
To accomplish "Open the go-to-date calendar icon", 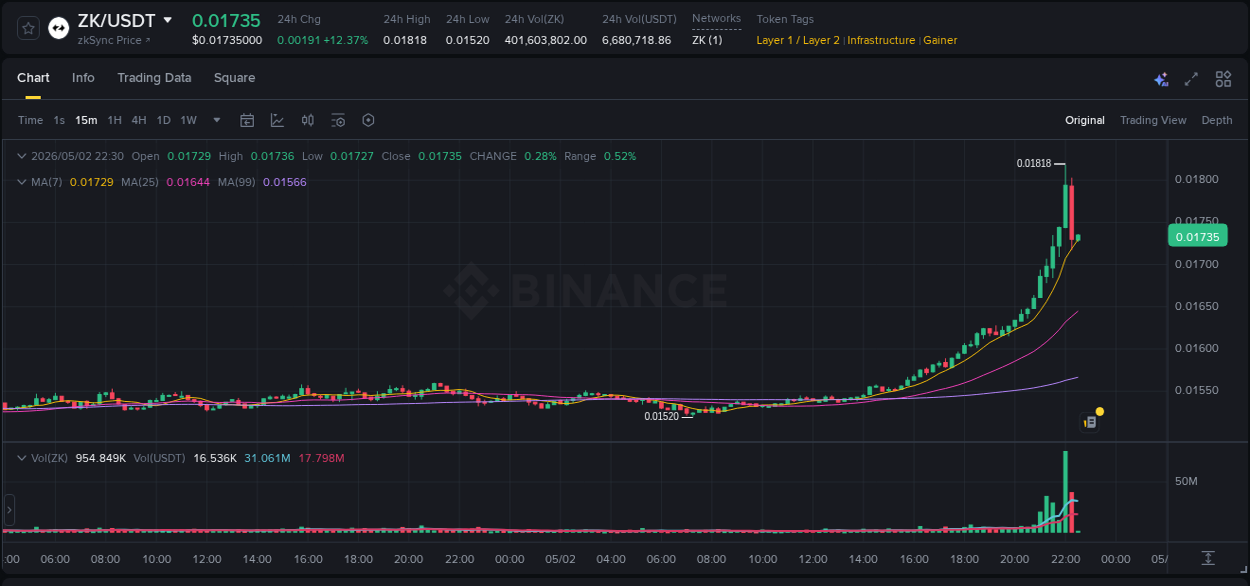I will click(247, 120).
